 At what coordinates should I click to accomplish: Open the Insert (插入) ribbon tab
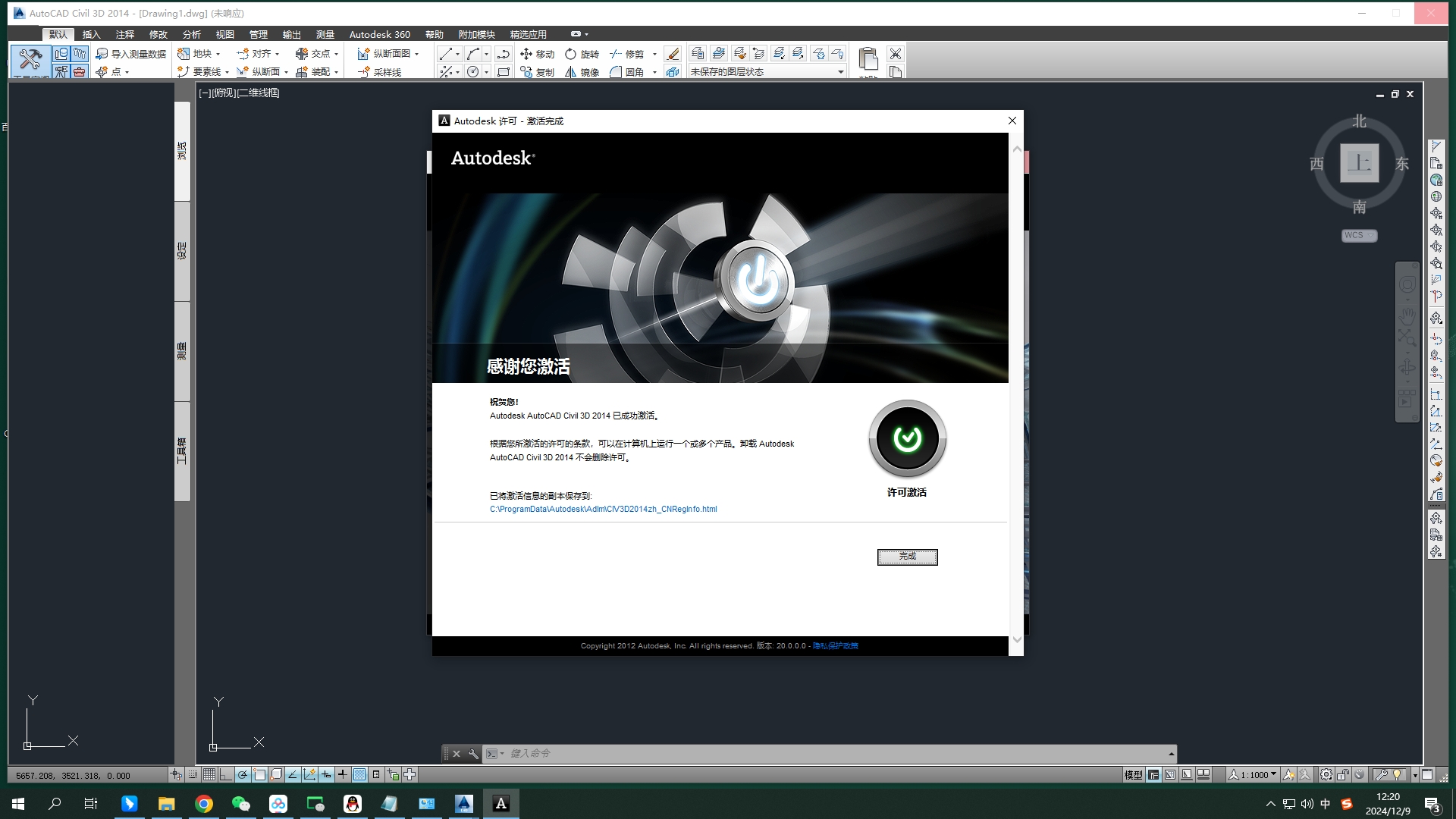[x=91, y=34]
